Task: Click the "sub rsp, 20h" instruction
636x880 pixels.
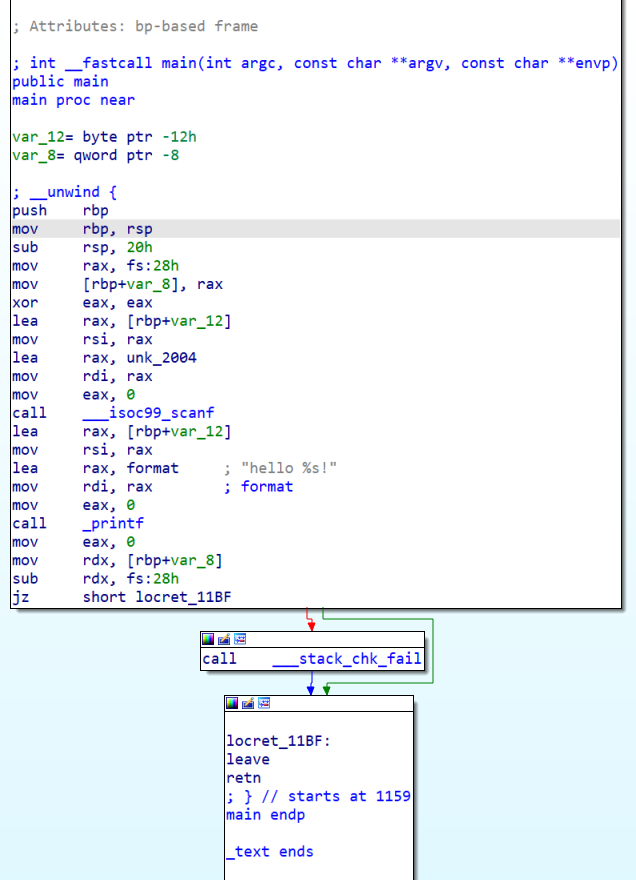Action: (83, 248)
